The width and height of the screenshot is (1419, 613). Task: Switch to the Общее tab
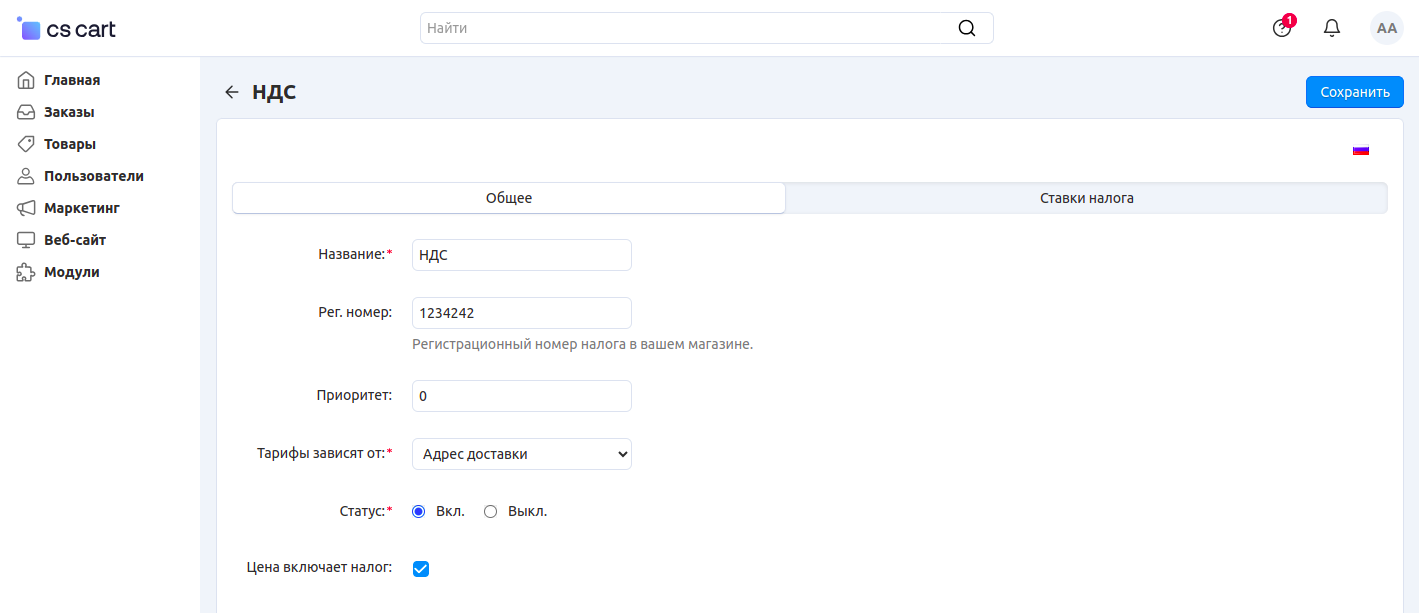pos(508,198)
